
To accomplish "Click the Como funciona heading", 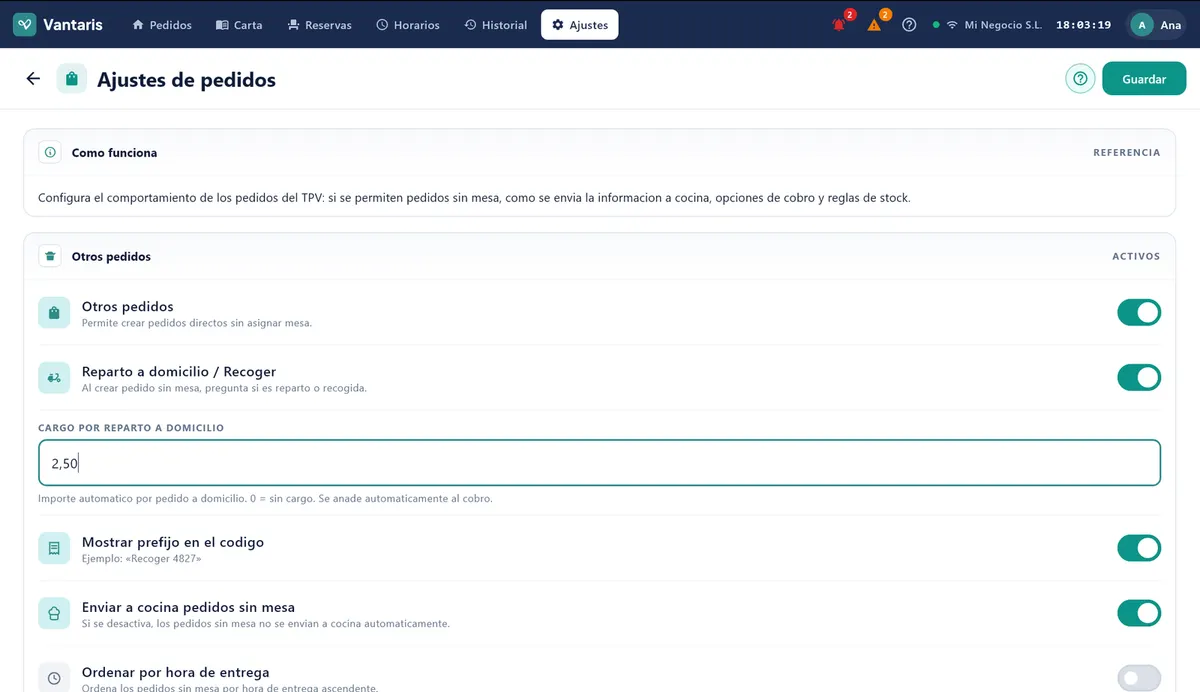I will 114,153.
